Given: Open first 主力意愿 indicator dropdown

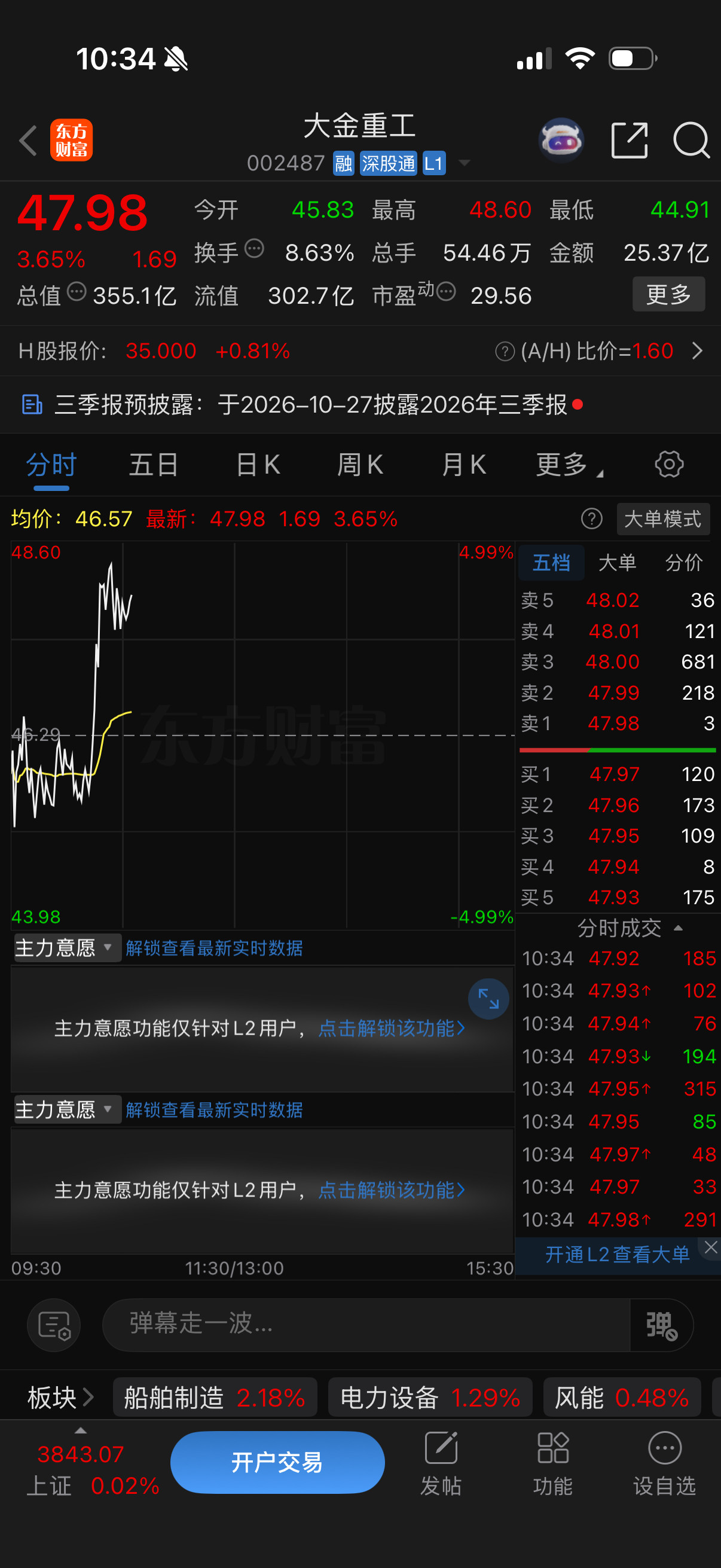Looking at the screenshot, I should 67,948.
